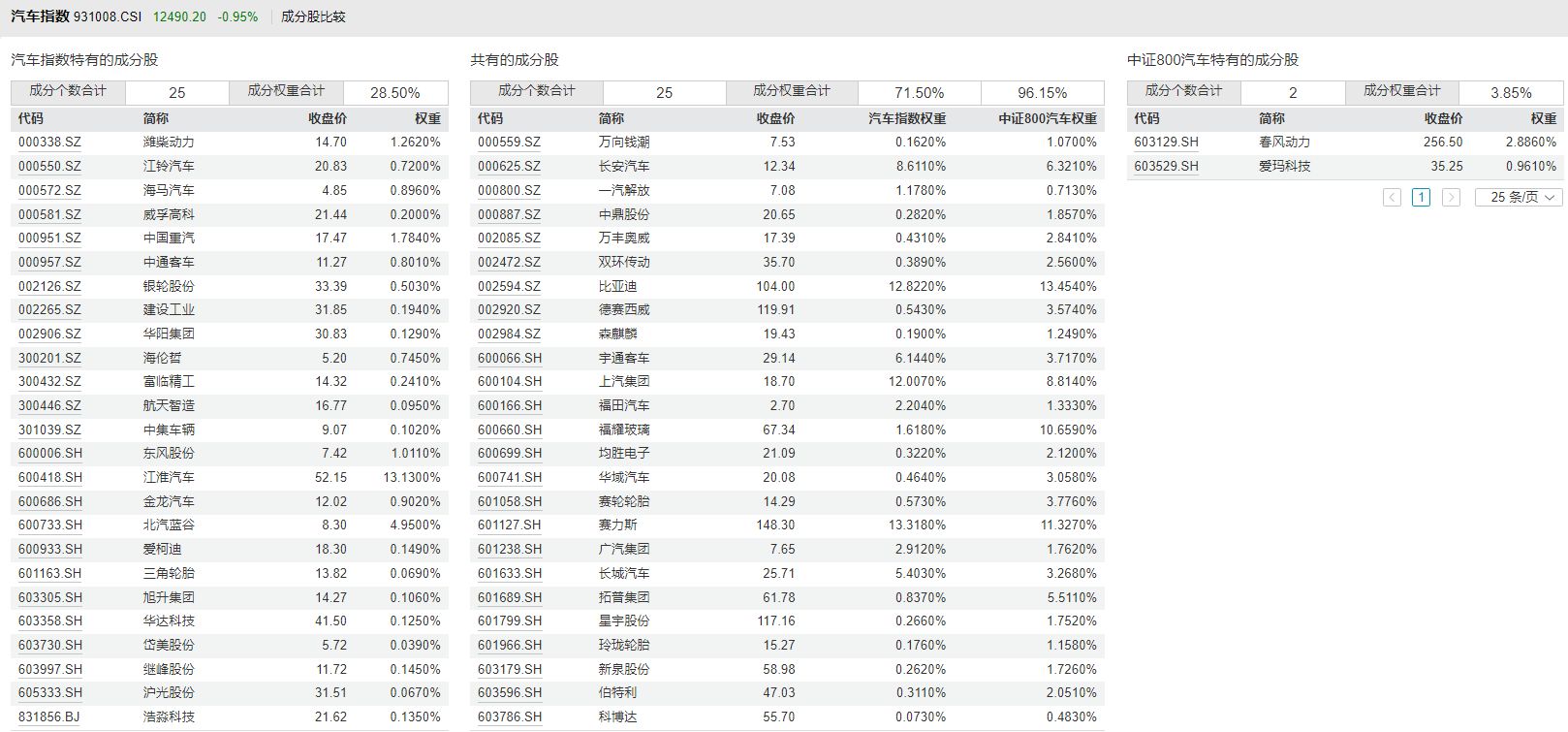The height and width of the screenshot is (732, 1568).
Task: Switch to 成分股比较 tab
Action: coord(313,16)
